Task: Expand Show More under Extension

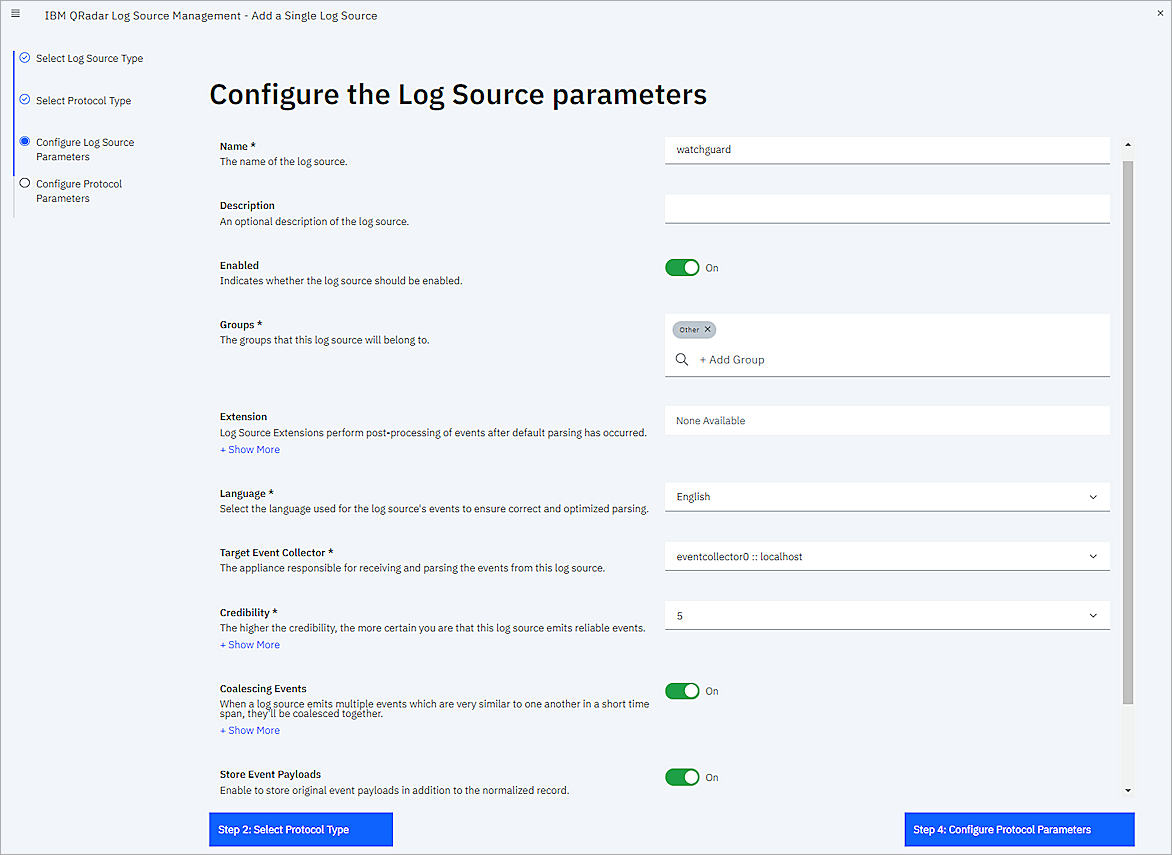Action: [x=249, y=449]
